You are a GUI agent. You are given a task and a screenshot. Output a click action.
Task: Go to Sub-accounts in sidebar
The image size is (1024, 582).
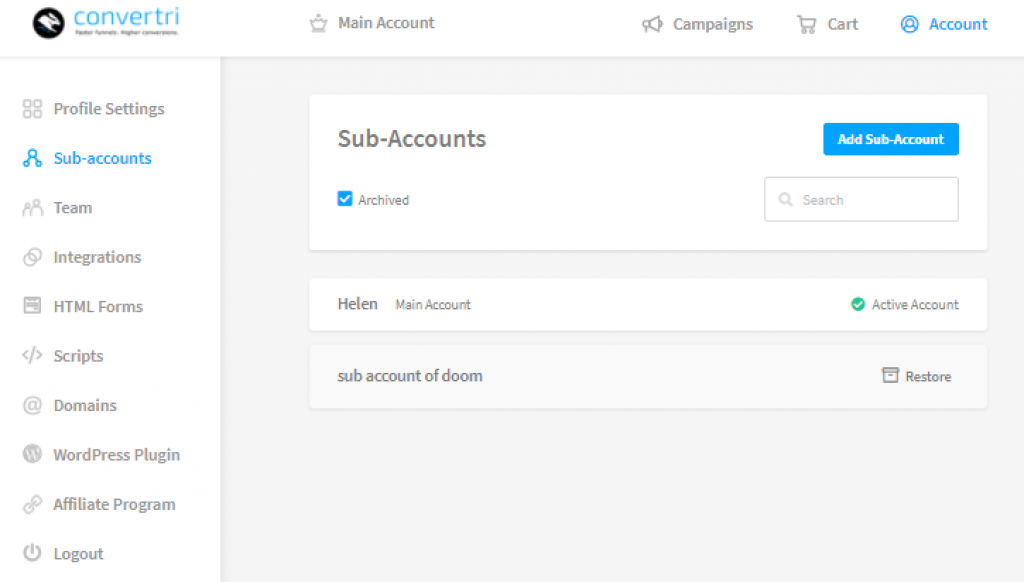coord(102,158)
